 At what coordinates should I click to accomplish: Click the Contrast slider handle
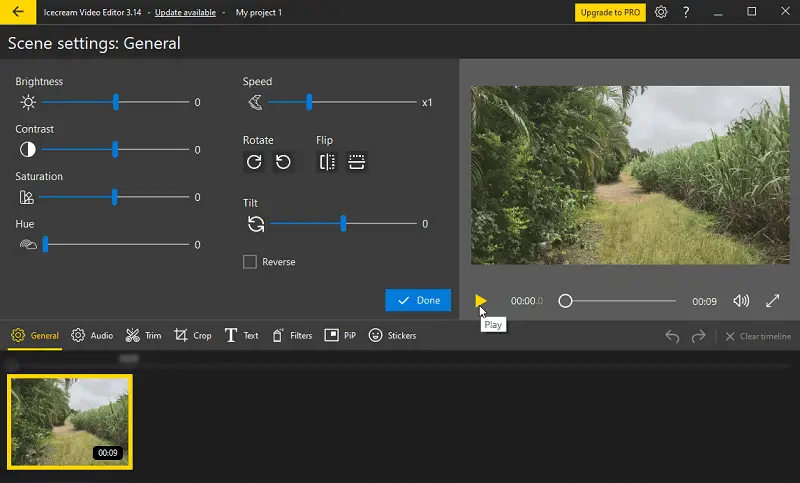click(115, 149)
